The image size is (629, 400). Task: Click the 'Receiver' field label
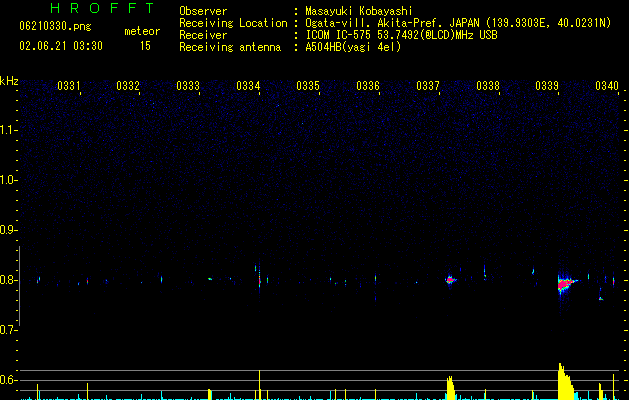tap(203, 35)
